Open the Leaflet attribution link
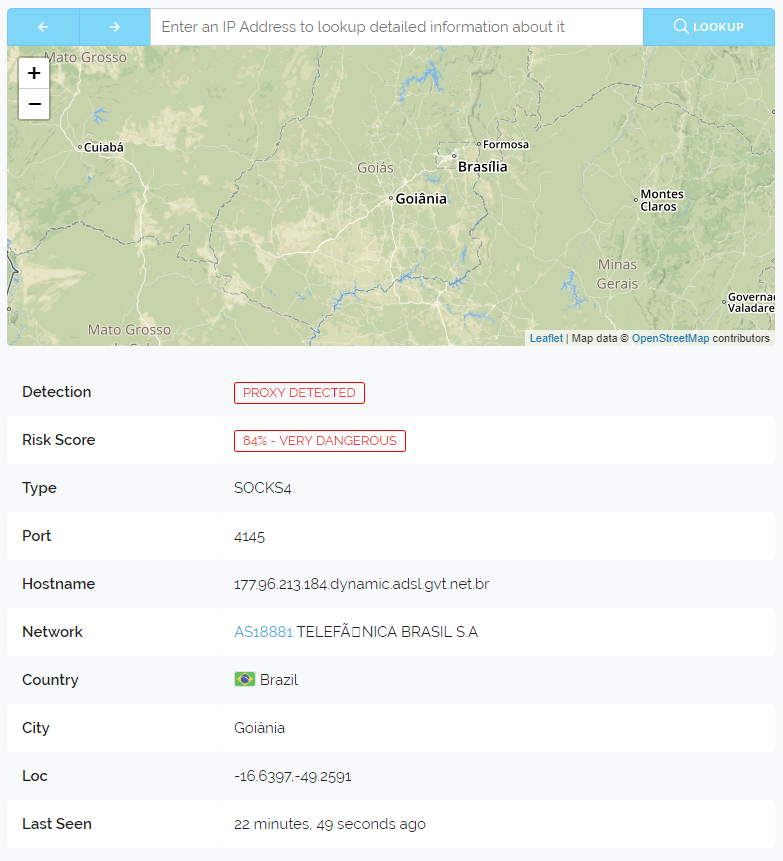 click(546, 338)
